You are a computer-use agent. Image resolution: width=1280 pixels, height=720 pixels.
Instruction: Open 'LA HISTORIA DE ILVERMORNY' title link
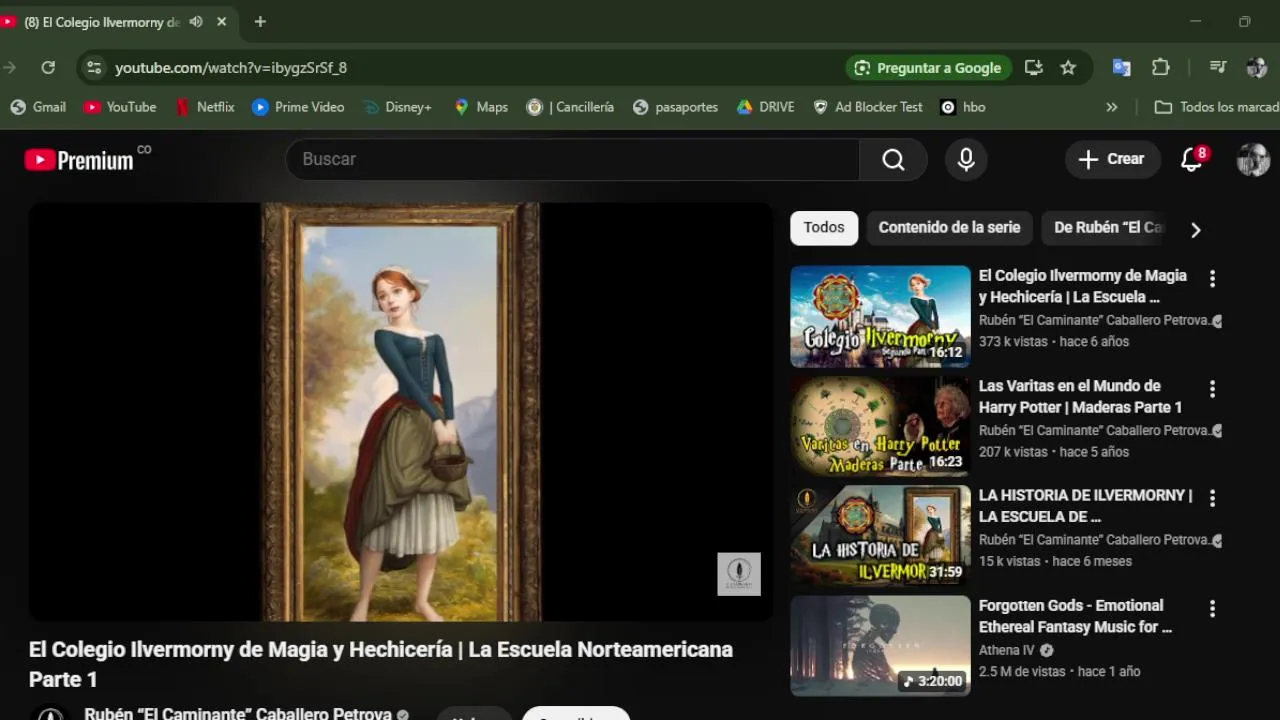click(1085, 506)
